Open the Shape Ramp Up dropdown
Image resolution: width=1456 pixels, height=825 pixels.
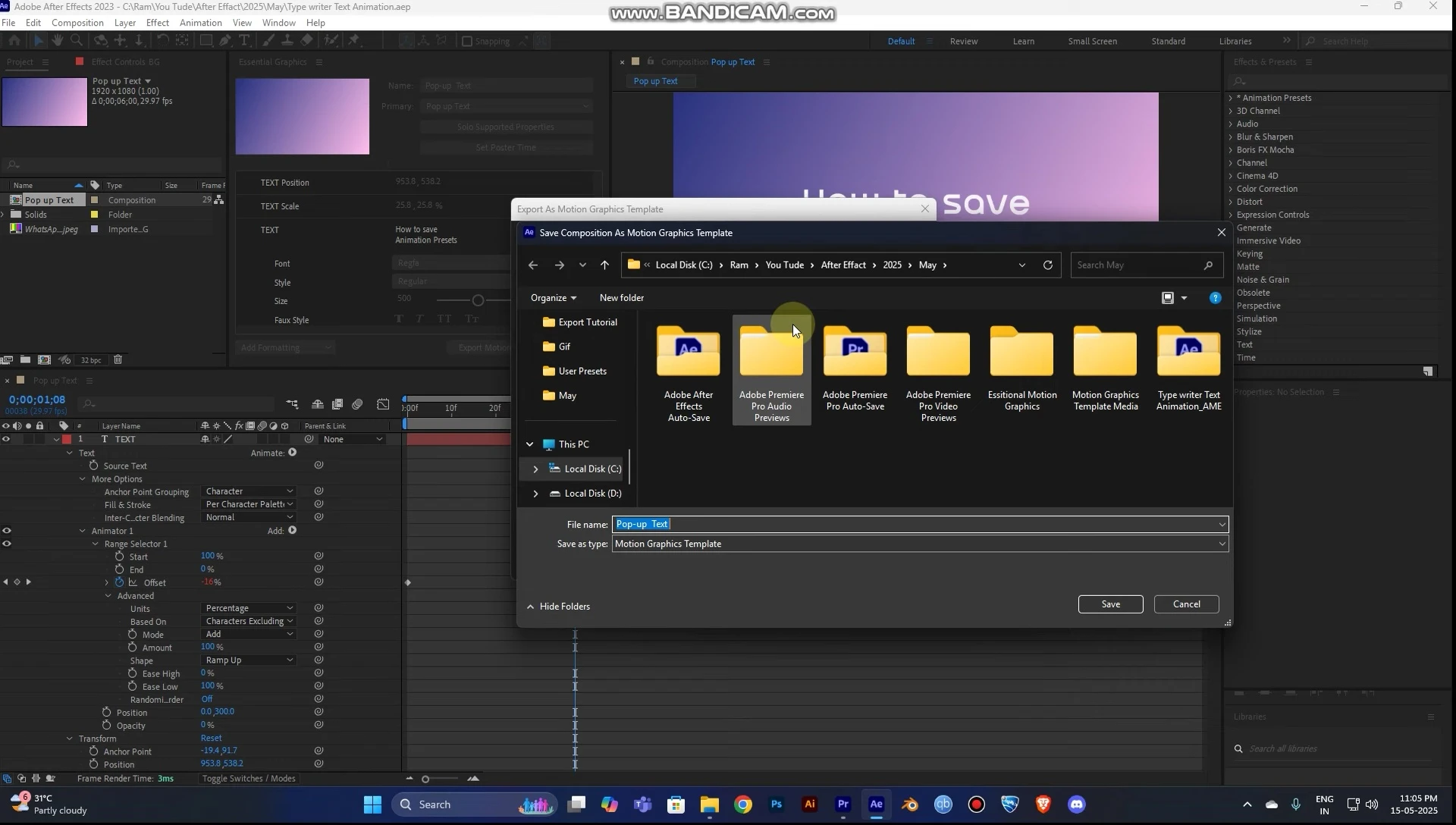tap(249, 660)
